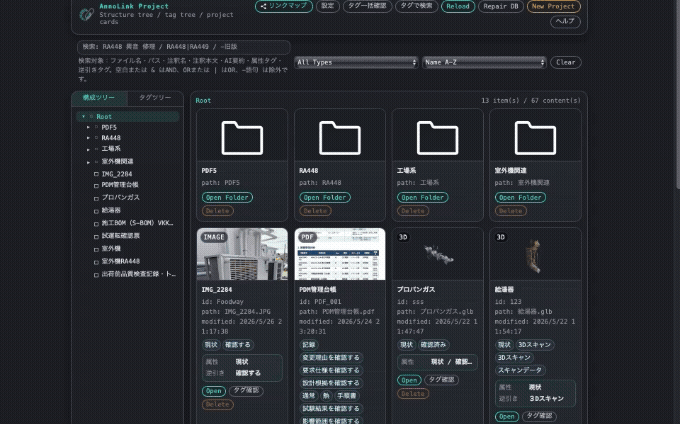Open the ヘルプ help button
Viewport: 680px width, 424px height.
coord(565,21)
